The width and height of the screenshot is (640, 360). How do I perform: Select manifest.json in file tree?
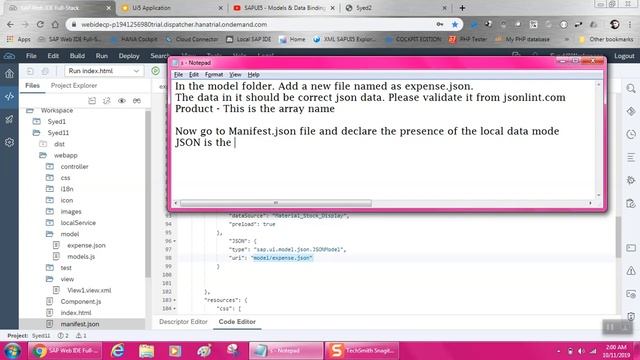coord(80,324)
